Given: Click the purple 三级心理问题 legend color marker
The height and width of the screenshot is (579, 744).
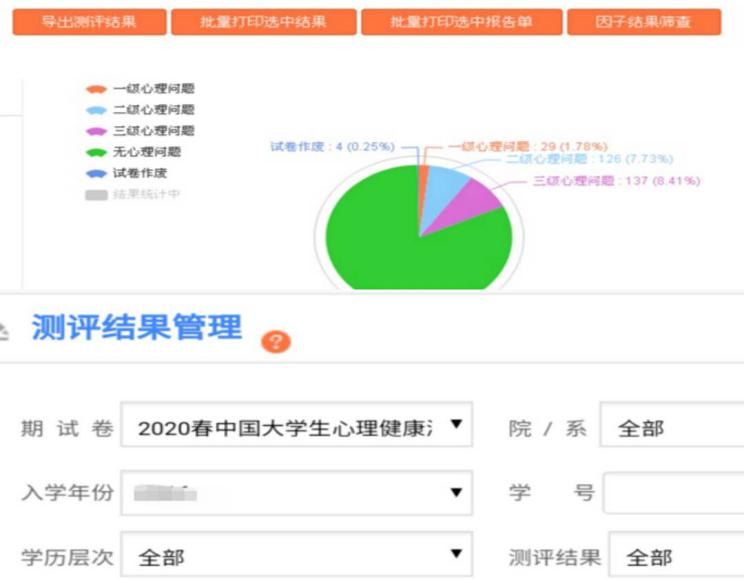Looking at the screenshot, I should pos(96,131).
